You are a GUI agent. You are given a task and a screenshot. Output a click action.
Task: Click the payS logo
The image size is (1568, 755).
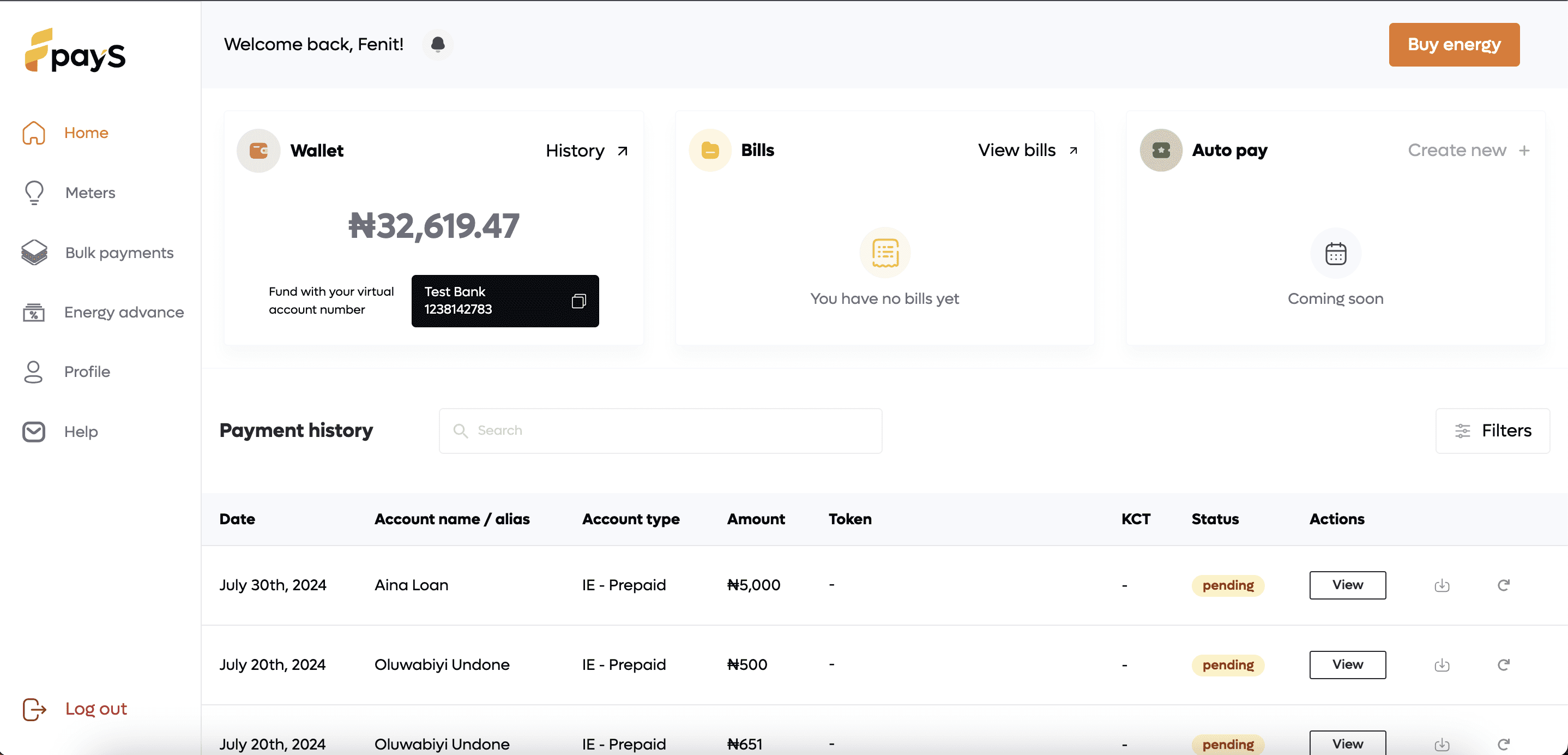[x=75, y=51]
